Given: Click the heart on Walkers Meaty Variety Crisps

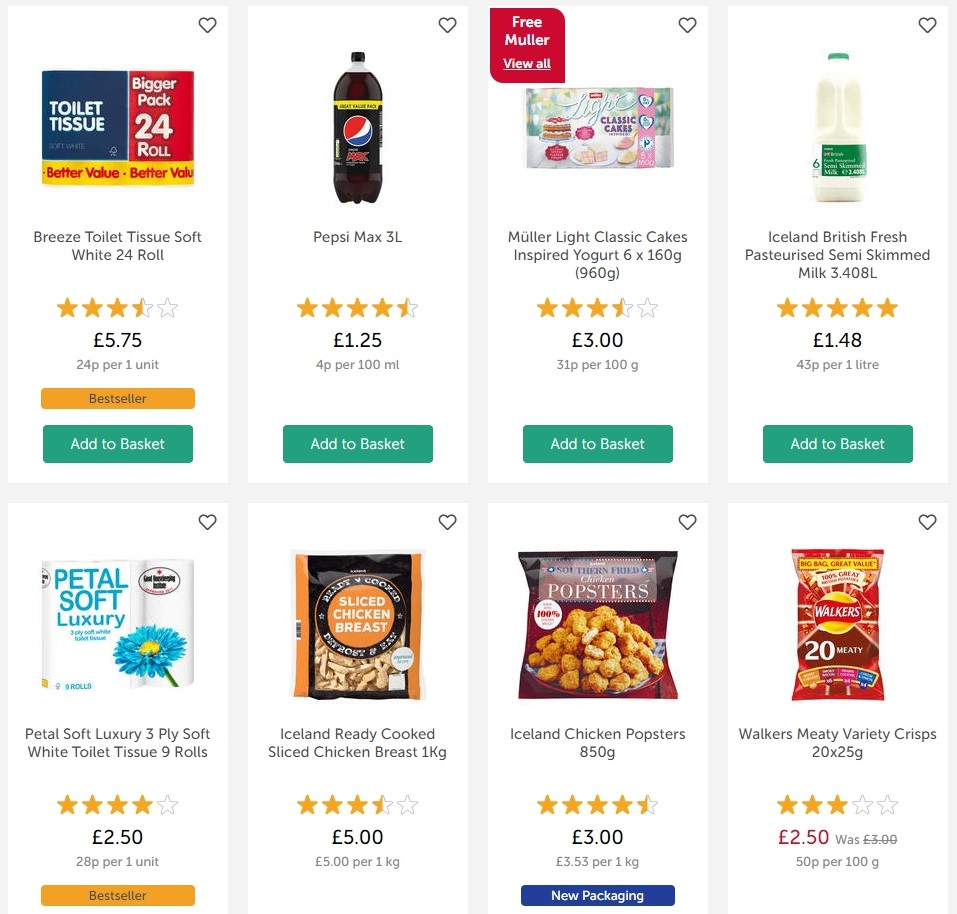Looking at the screenshot, I should click(x=927, y=522).
